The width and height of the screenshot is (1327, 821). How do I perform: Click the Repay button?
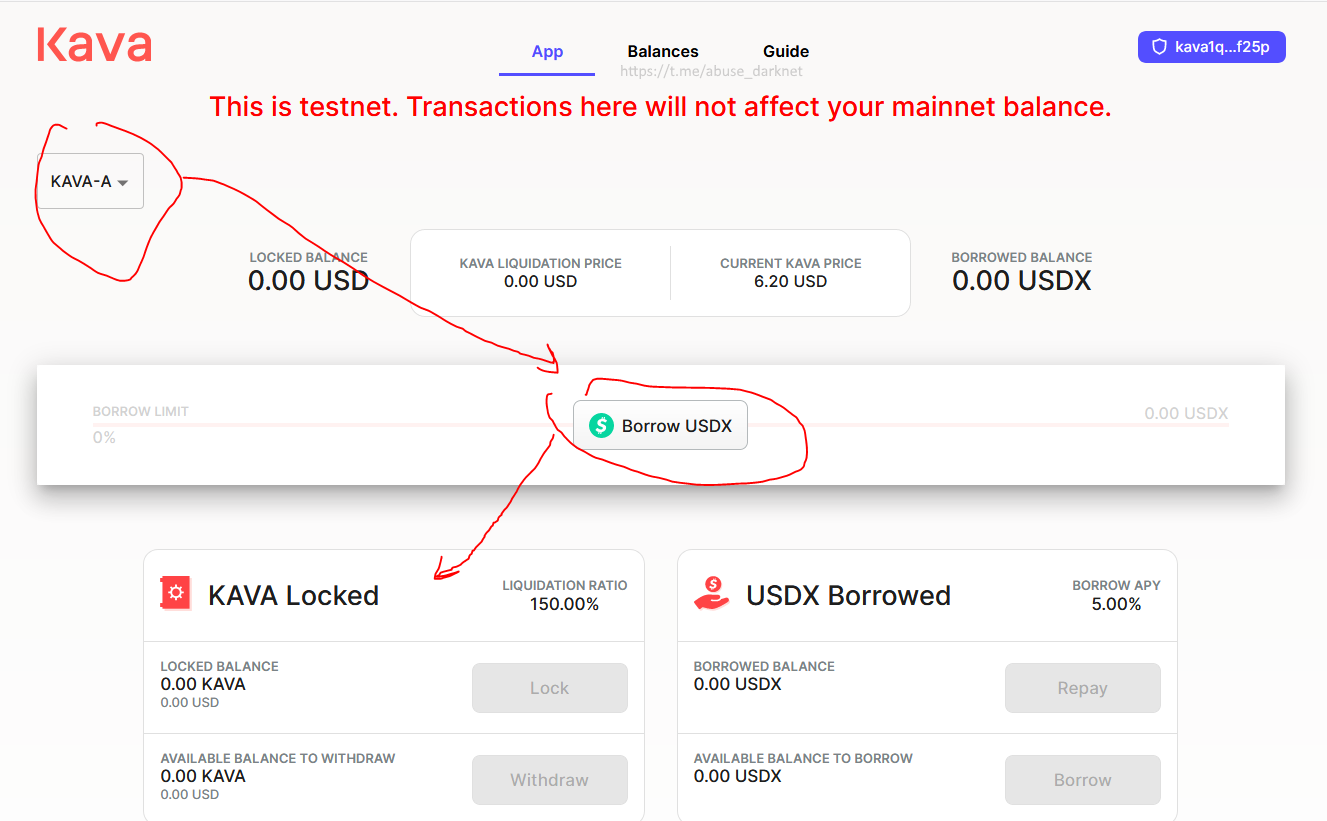tap(1082, 688)
